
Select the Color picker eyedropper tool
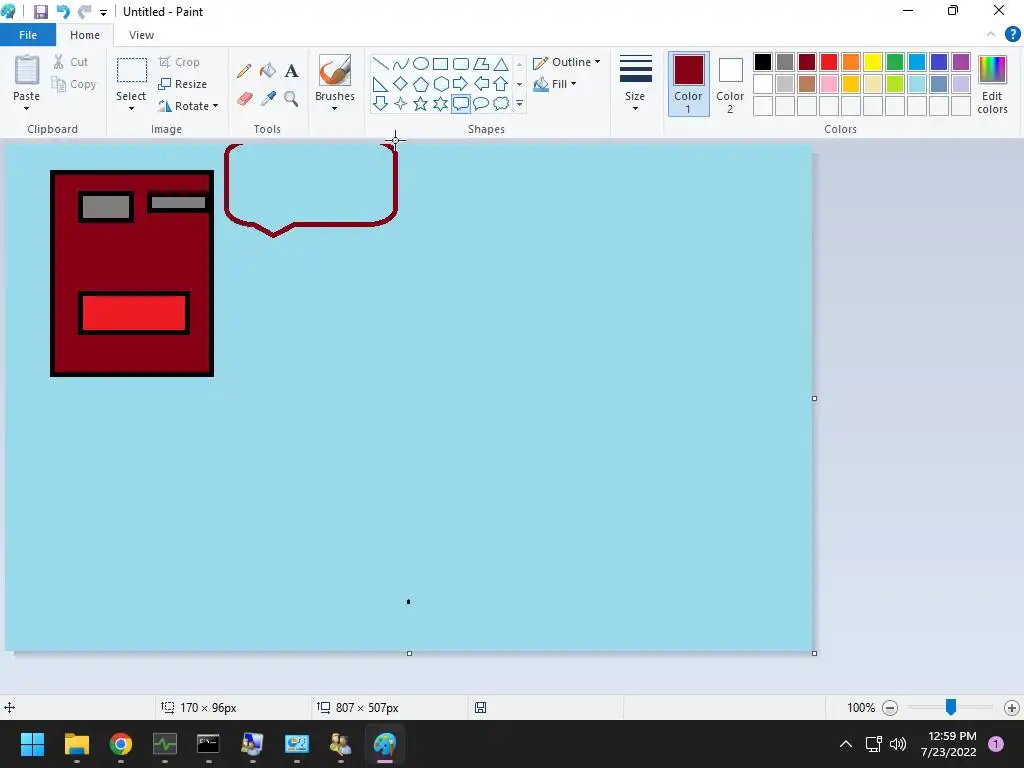pyautogui.click(x=268, y=99)
